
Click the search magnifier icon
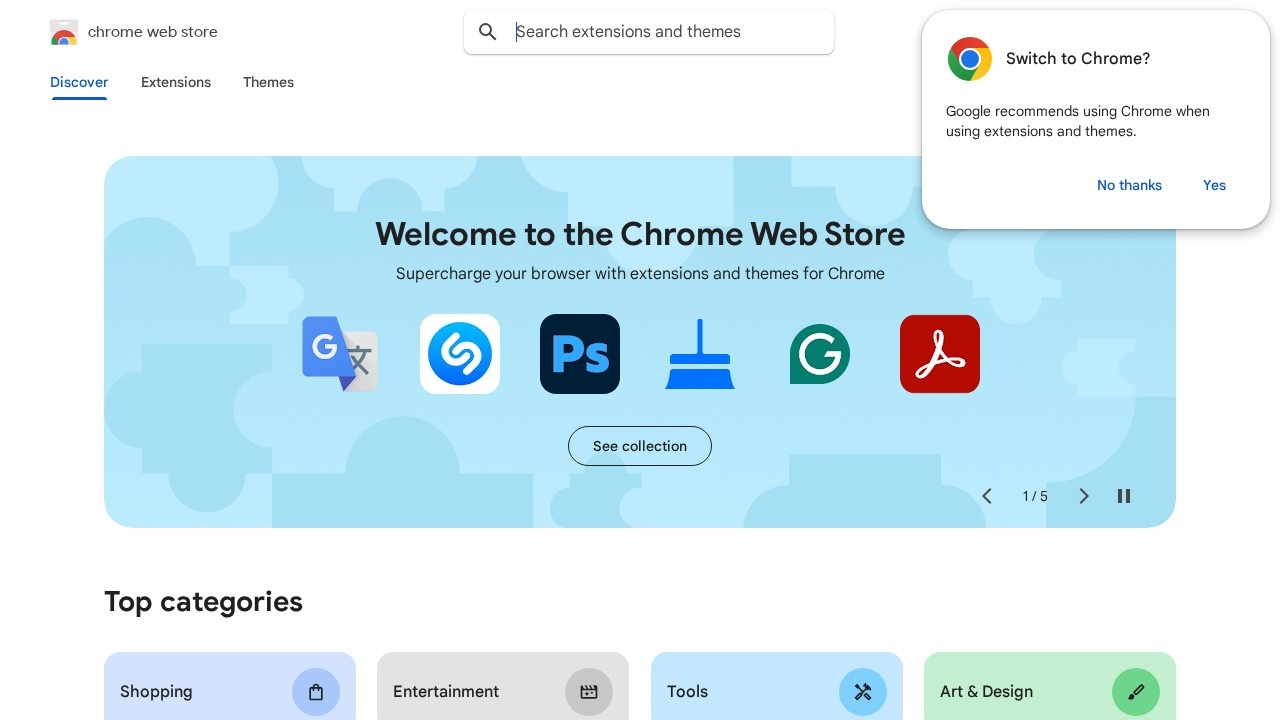[x=488, y=32]
